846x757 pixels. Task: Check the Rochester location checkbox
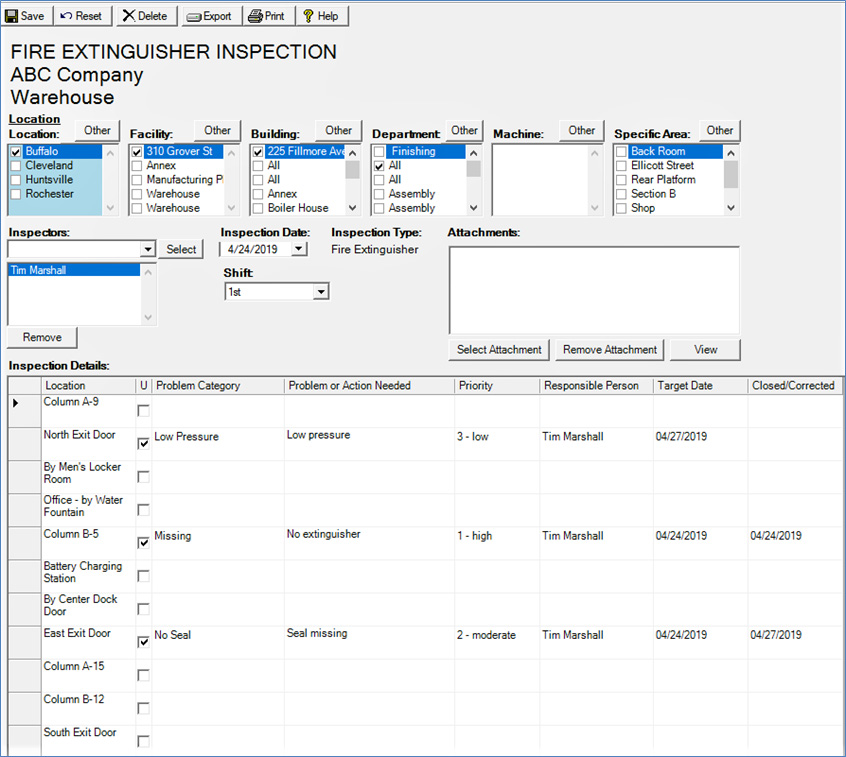(x=16, y=194)
